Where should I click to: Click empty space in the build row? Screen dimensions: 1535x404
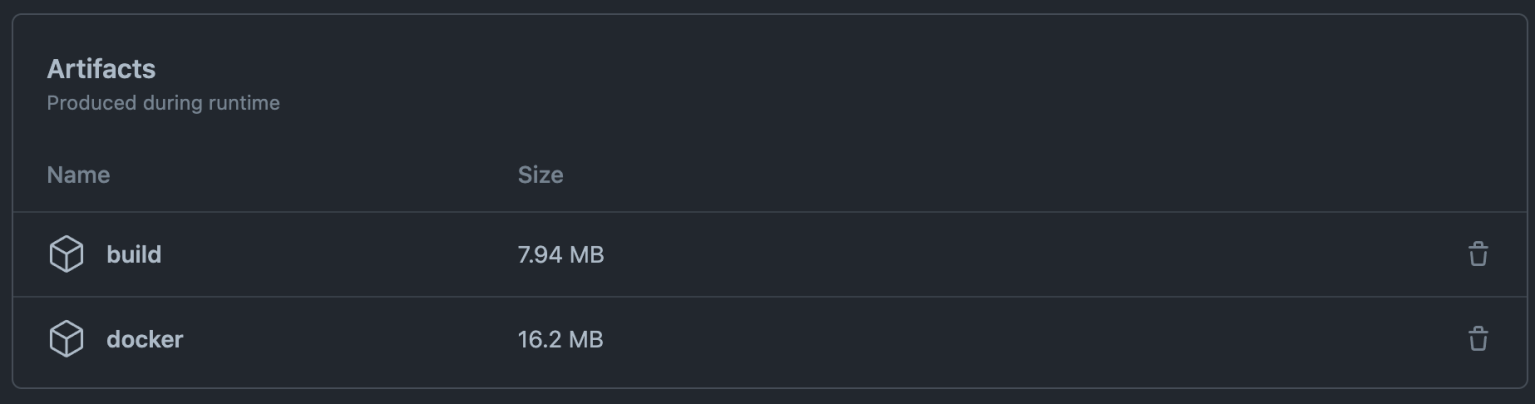[x=1000, y=254]
